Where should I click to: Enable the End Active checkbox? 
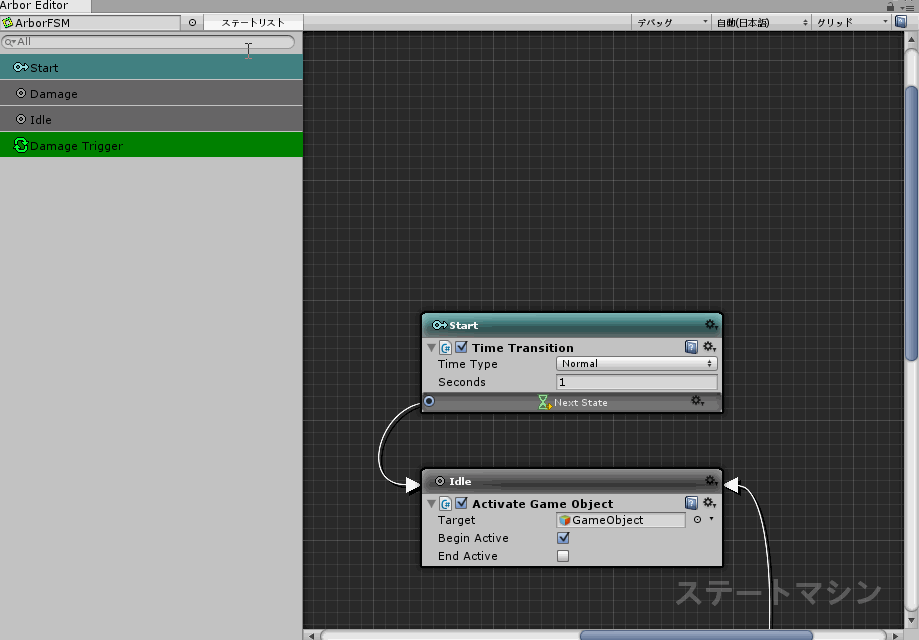563,556
